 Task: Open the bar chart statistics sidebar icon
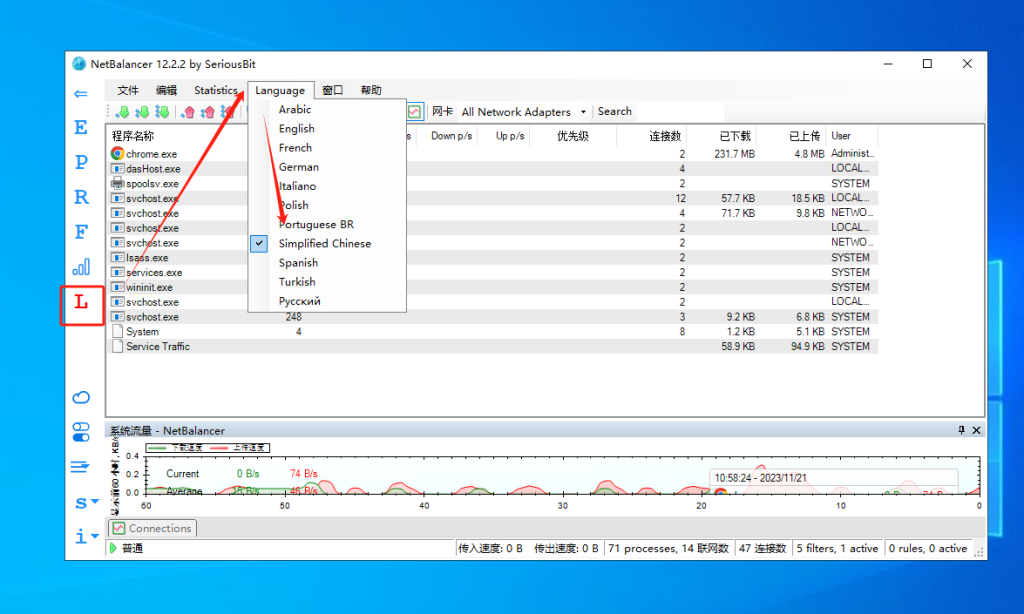click(x=81, y=267)
